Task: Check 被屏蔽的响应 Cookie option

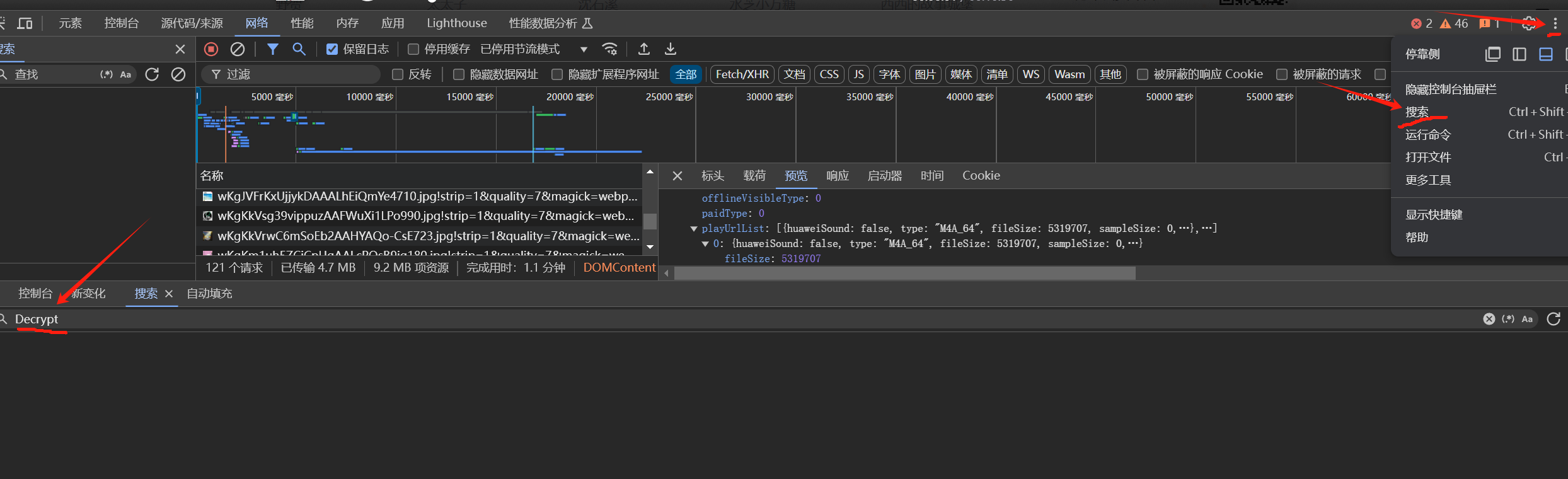Action: (1142, 74)
